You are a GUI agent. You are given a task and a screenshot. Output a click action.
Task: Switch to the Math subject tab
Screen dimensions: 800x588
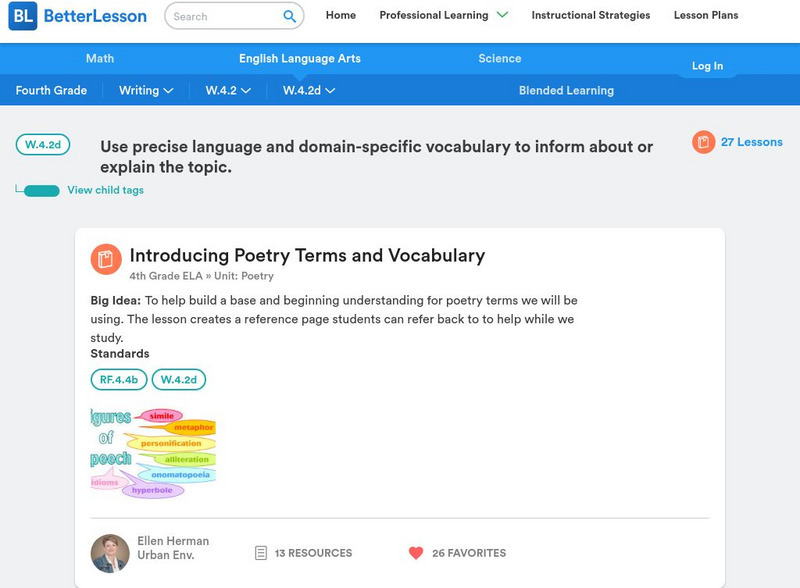coord(100,58)
